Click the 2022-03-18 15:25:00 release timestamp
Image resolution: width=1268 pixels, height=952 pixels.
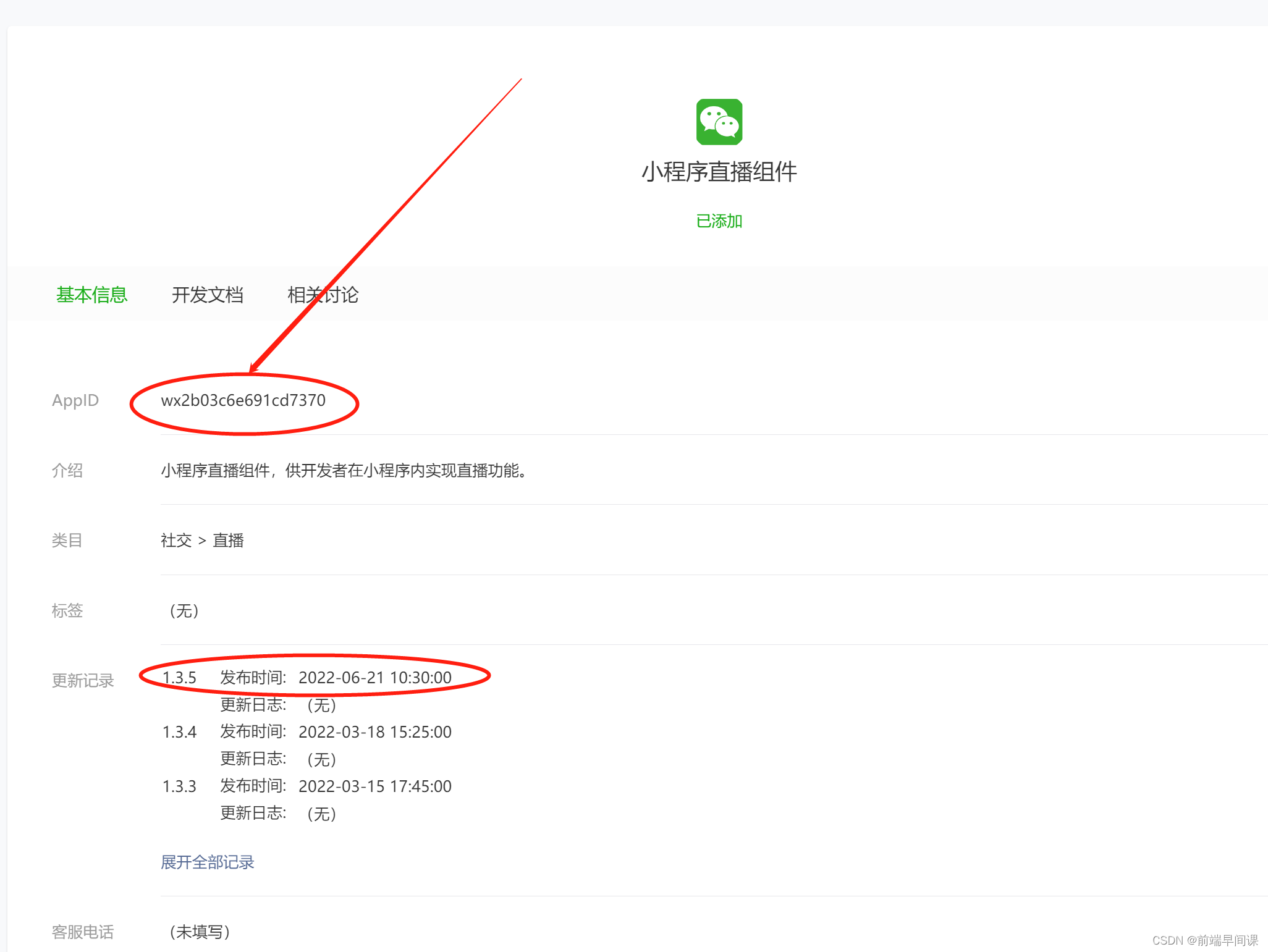[374, 732]
